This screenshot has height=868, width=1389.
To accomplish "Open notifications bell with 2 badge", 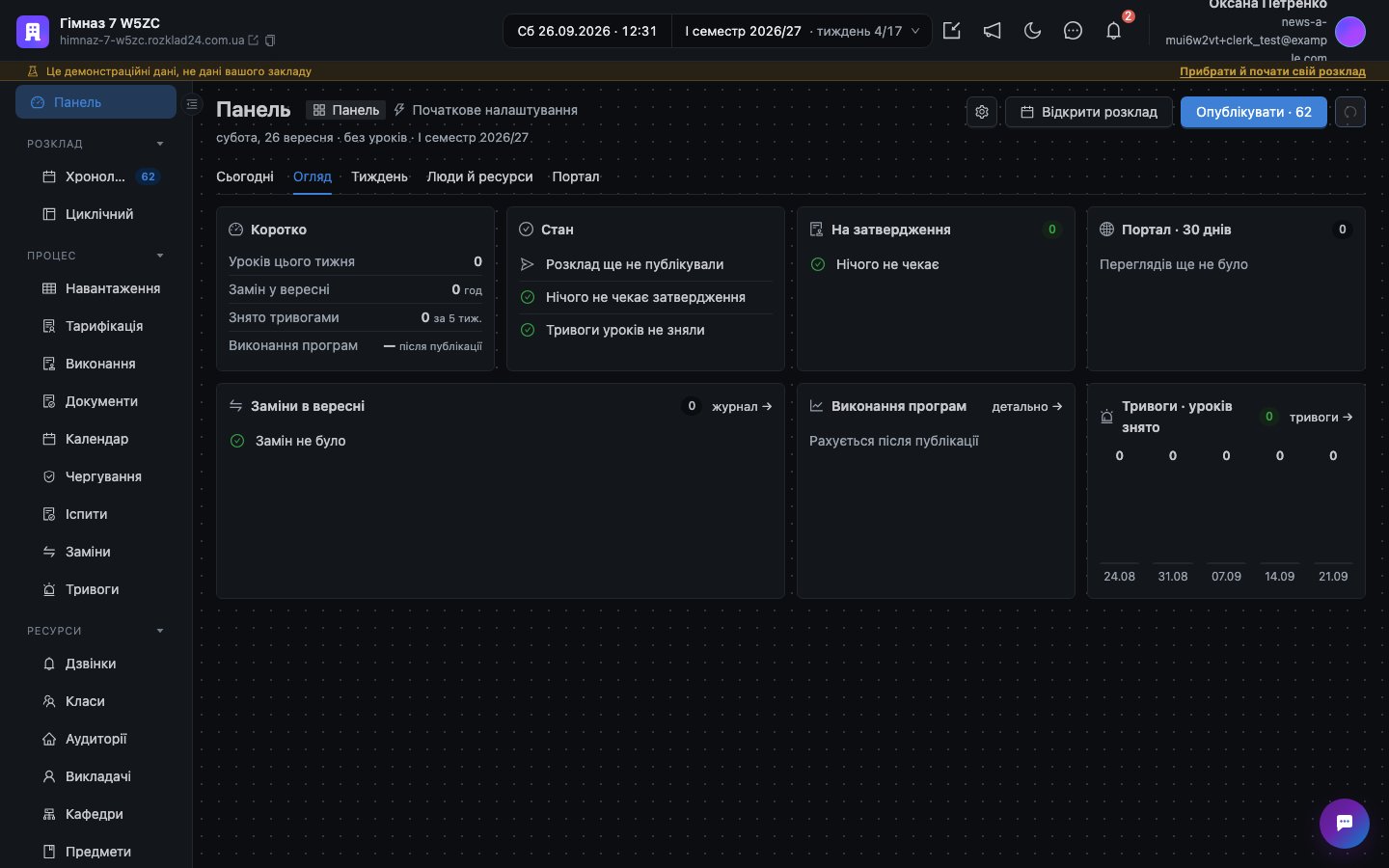I will [1114, 31].
